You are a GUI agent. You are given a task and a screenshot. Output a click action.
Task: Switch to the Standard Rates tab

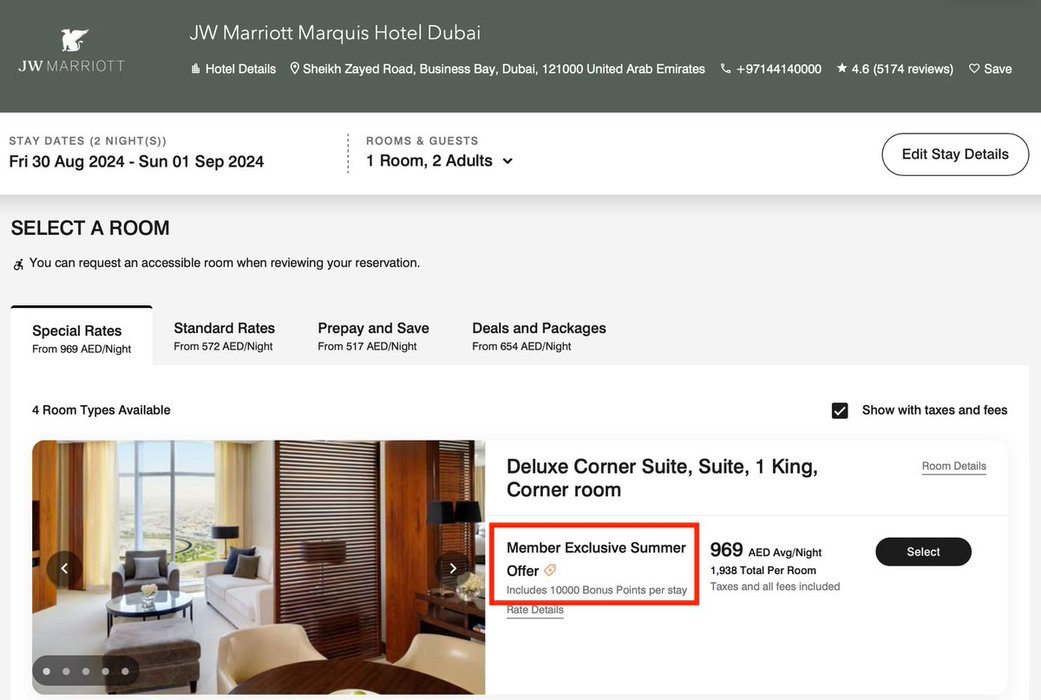[x=224, y=335]
